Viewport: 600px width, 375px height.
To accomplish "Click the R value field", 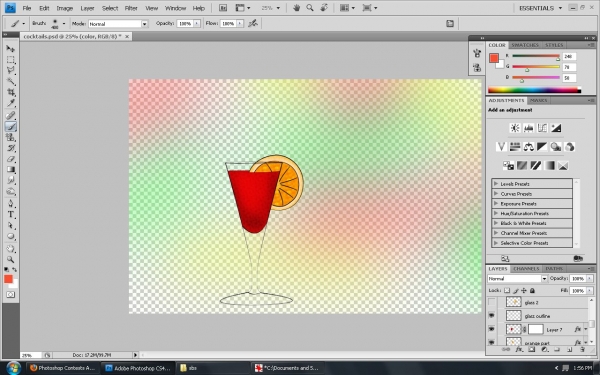I will [569, 56].
